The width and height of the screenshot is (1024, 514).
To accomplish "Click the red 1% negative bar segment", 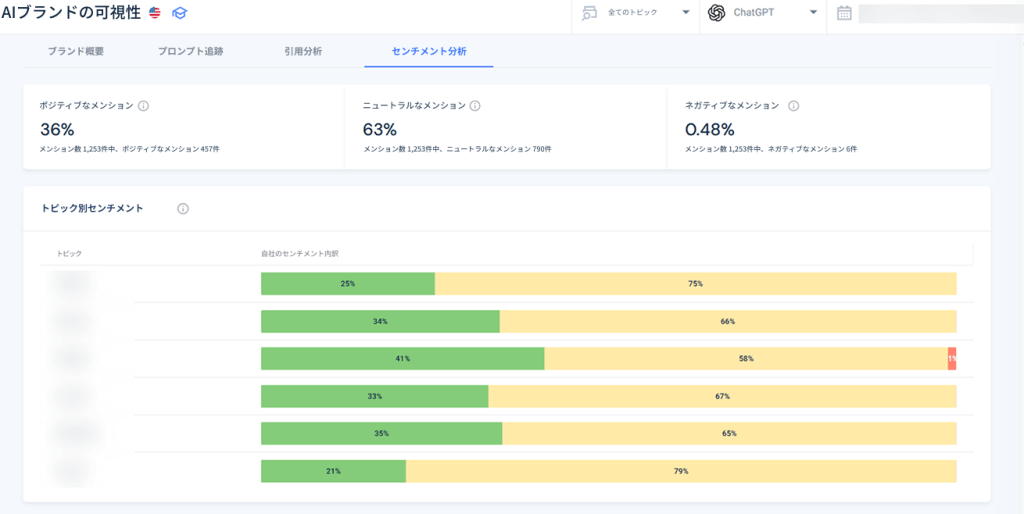I will (952, 359).
